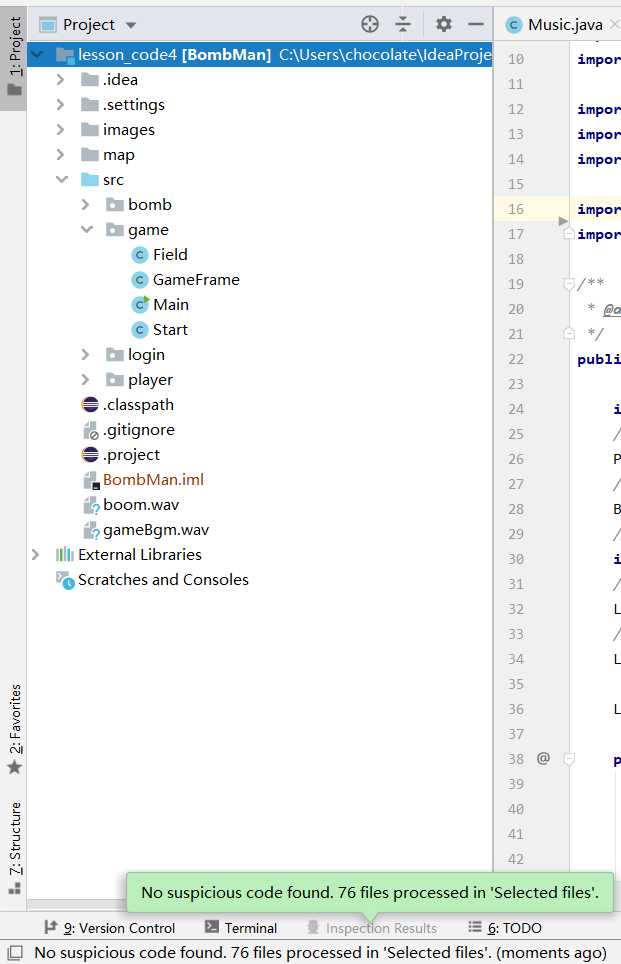621x964 pixels.
Task: Expand the .idea folder
Action: coord(60,80)
